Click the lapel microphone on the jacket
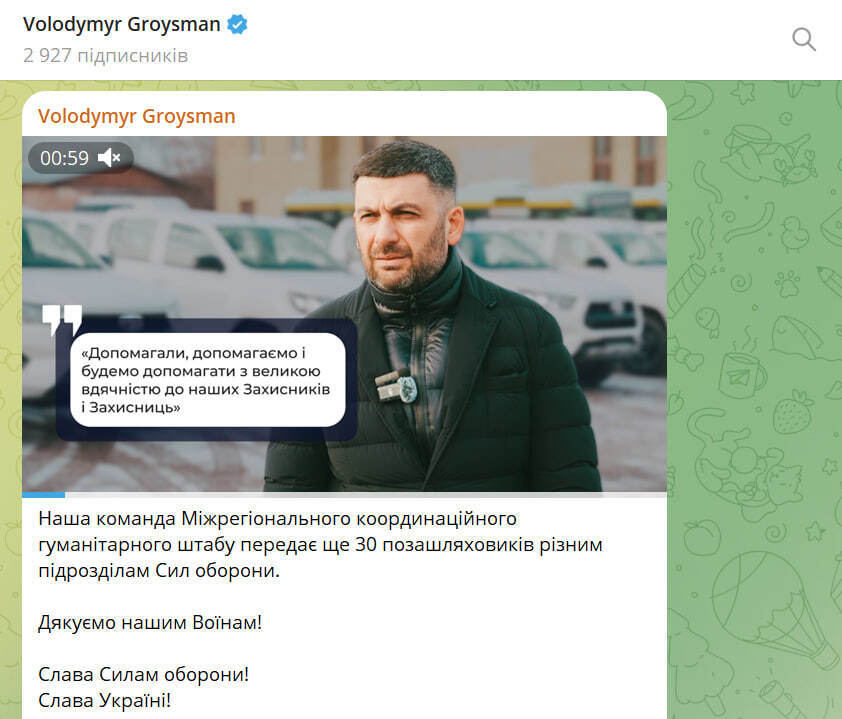This screenshot has height=719, width=842. [x=397, y=386]
